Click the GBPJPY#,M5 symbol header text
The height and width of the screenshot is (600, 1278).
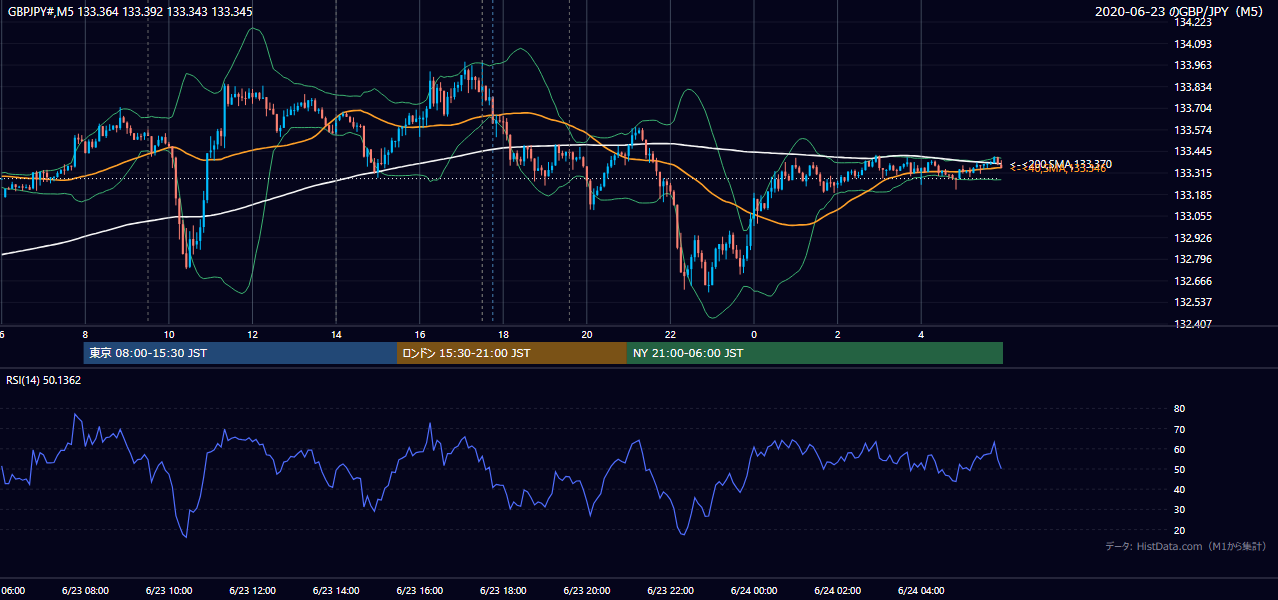pos(130,11)
